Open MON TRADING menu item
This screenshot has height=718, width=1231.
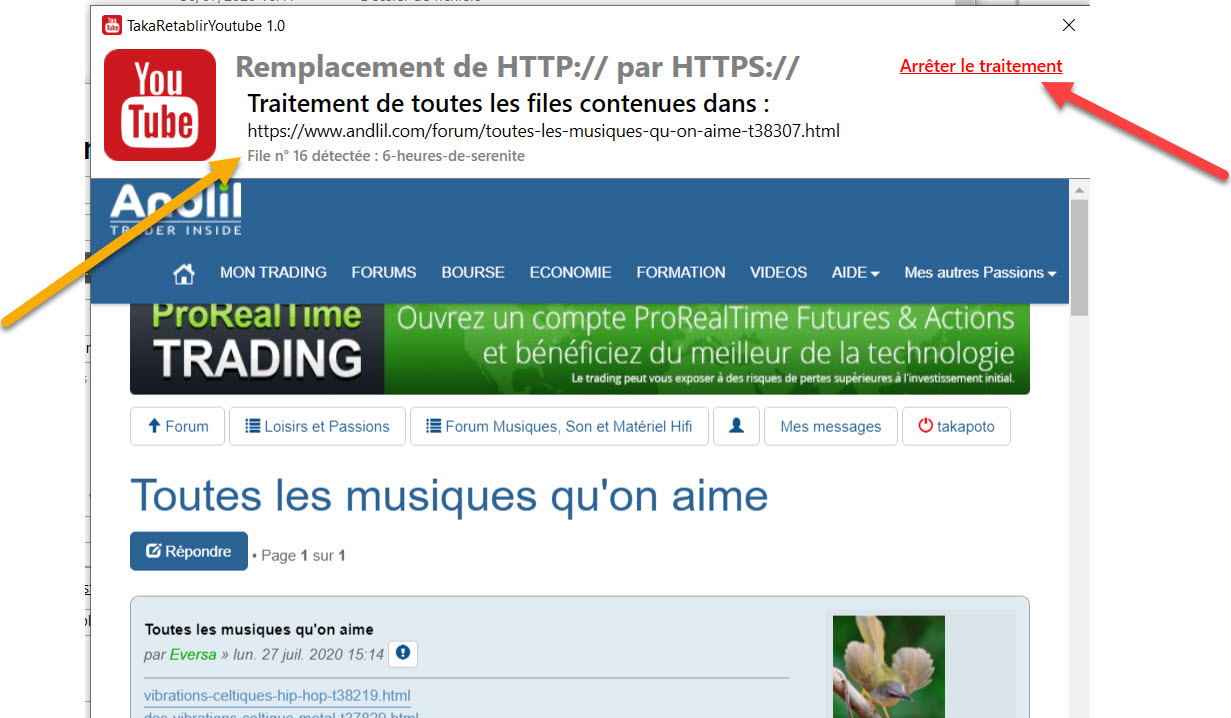[273, 273]
